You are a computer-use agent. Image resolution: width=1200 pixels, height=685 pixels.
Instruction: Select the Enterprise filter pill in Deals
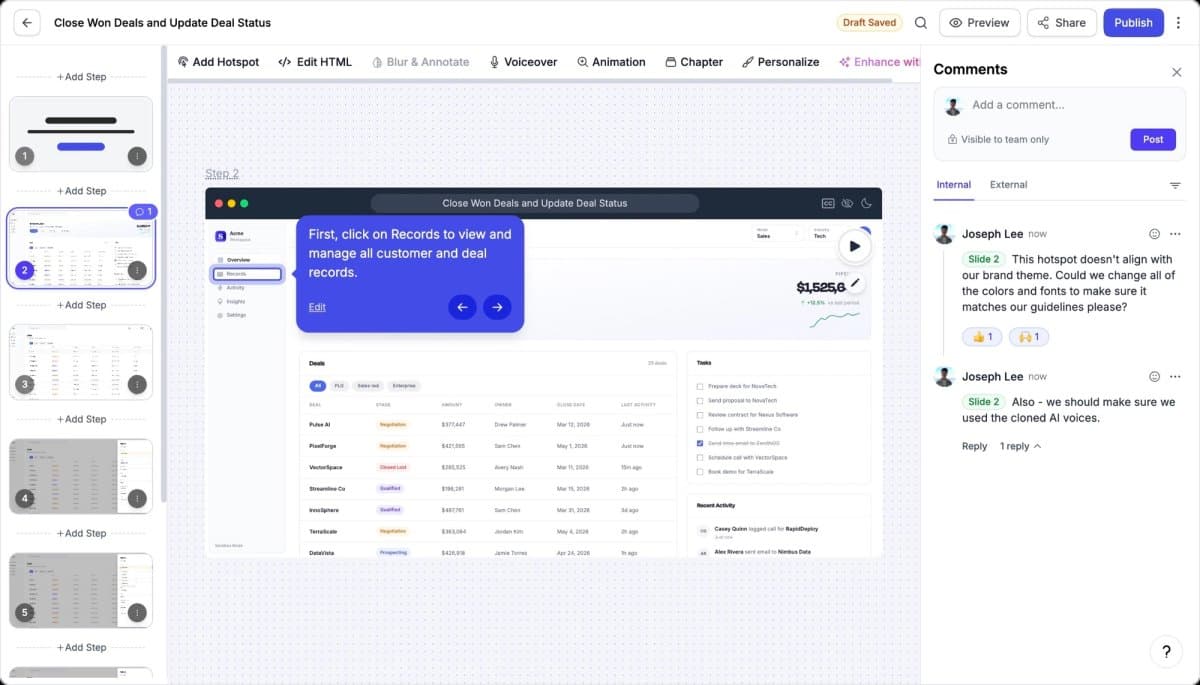click(404, 385)
